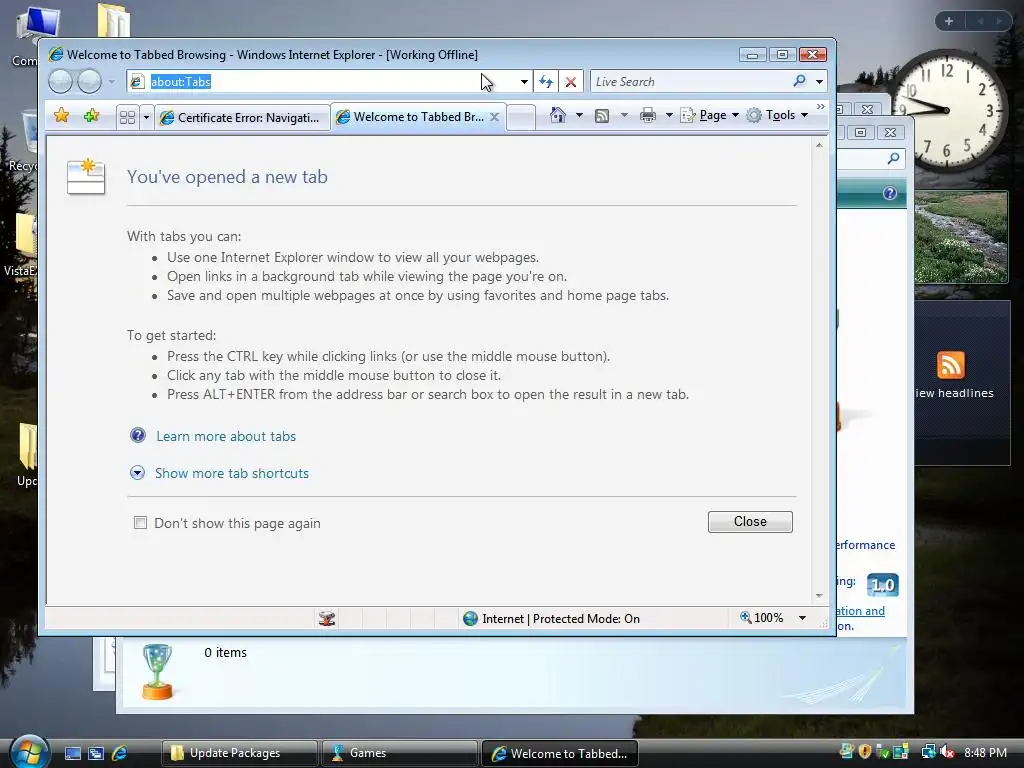This screenshot has width=1024, height=768.
Task: Switch to Games taskbar button
Action: point(400,753)
